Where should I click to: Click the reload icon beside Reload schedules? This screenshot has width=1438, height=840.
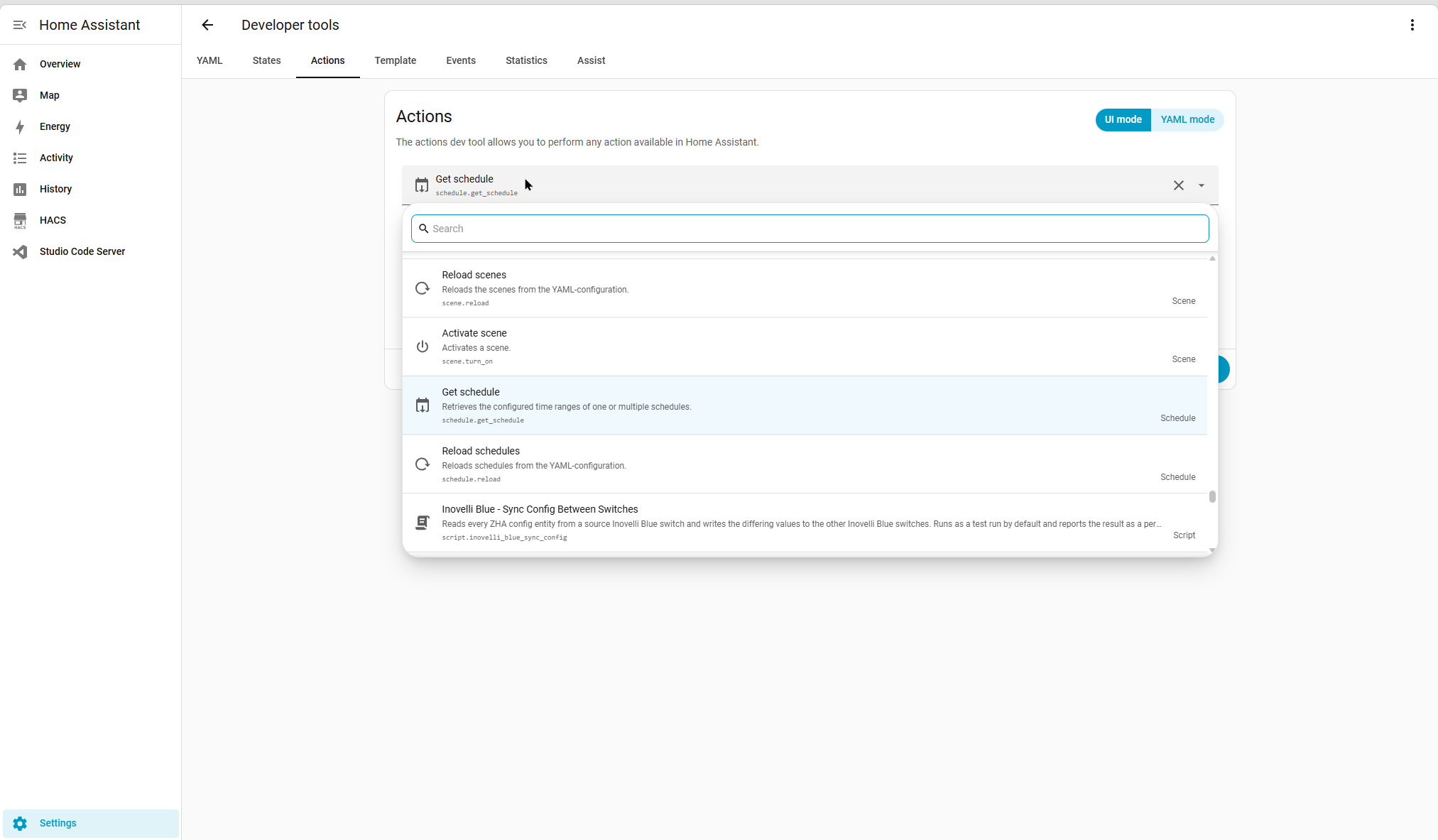tap(423, 464)
